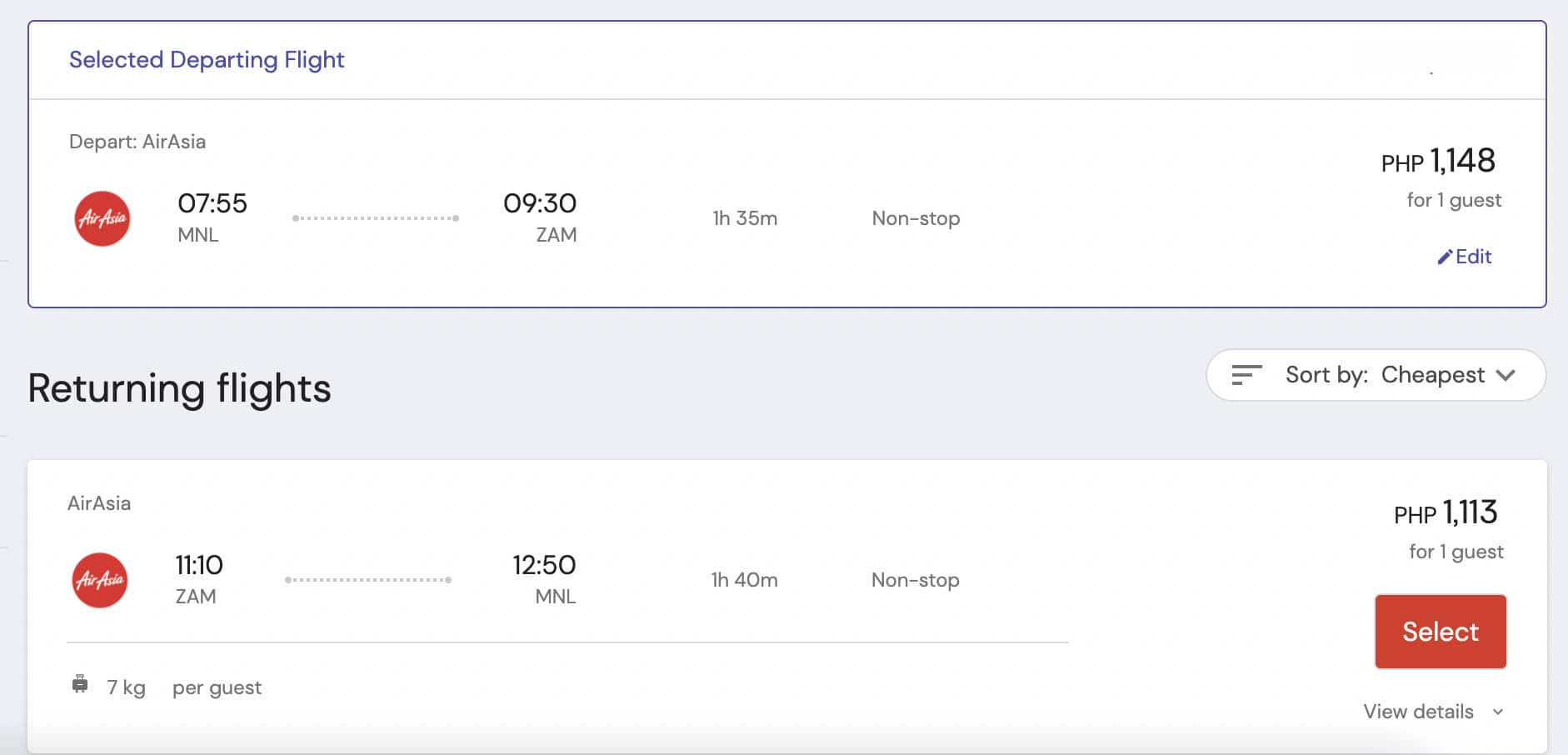Click the pencil Edit icon for departing flight
1568x755 pixels.
(x=1445, y=257)
